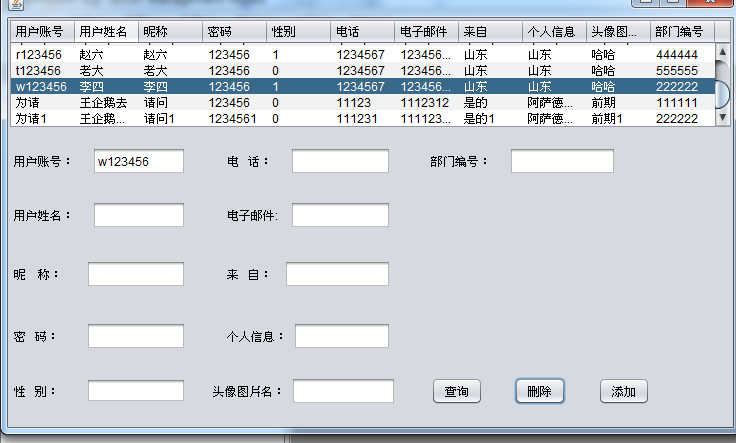Focus the 头像图片名 input field
This screenshot has width=736, height=443.
click(343, 391)
